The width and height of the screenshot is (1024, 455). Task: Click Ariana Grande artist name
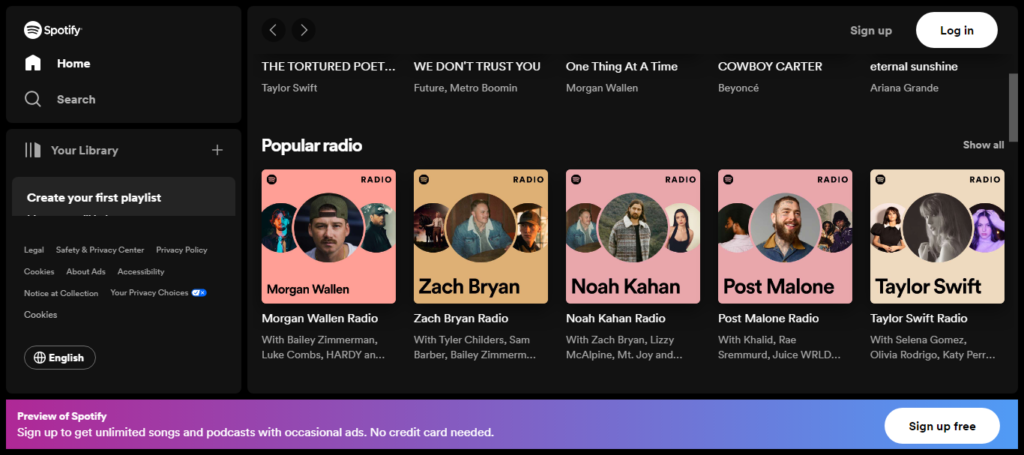904,88
